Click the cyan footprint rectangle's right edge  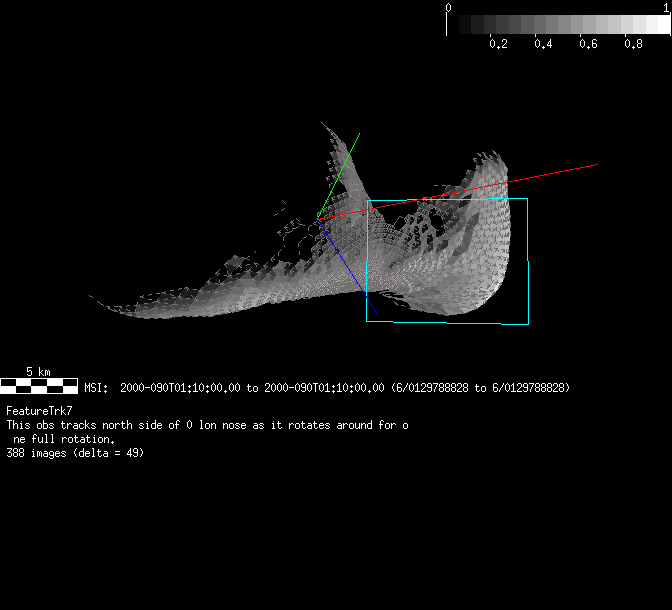coord(527,260)
